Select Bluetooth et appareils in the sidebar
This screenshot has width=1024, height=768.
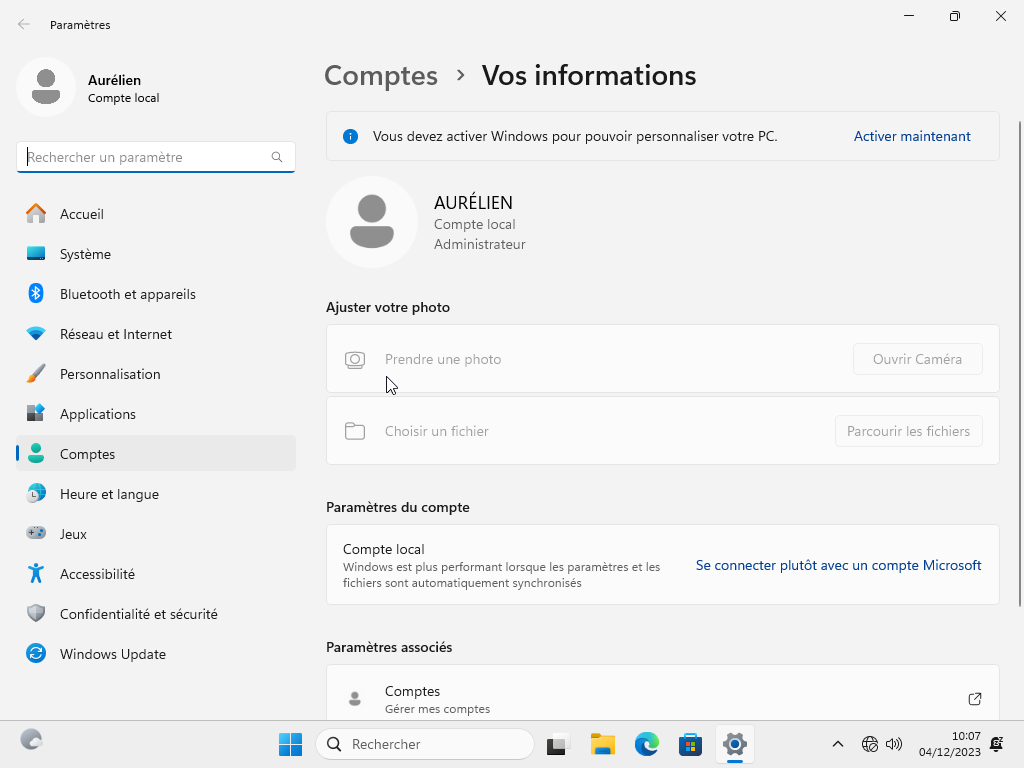pyautogui.click(x=155, y=294)
